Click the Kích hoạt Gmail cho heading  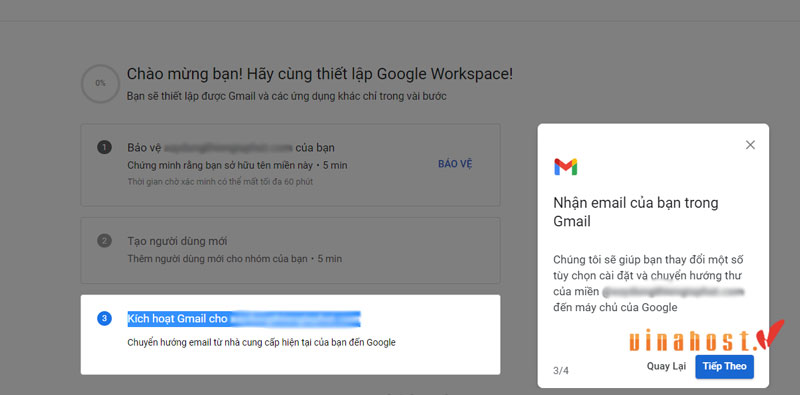[244, 319]
